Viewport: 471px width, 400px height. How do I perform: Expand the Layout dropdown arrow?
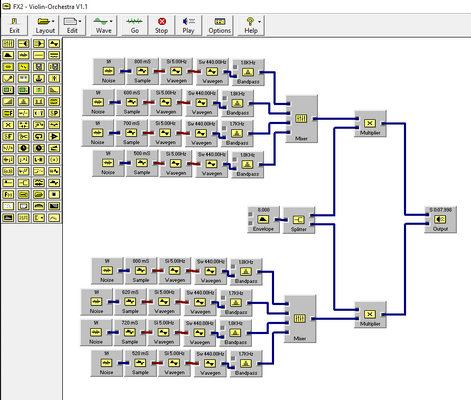point(53,22)
